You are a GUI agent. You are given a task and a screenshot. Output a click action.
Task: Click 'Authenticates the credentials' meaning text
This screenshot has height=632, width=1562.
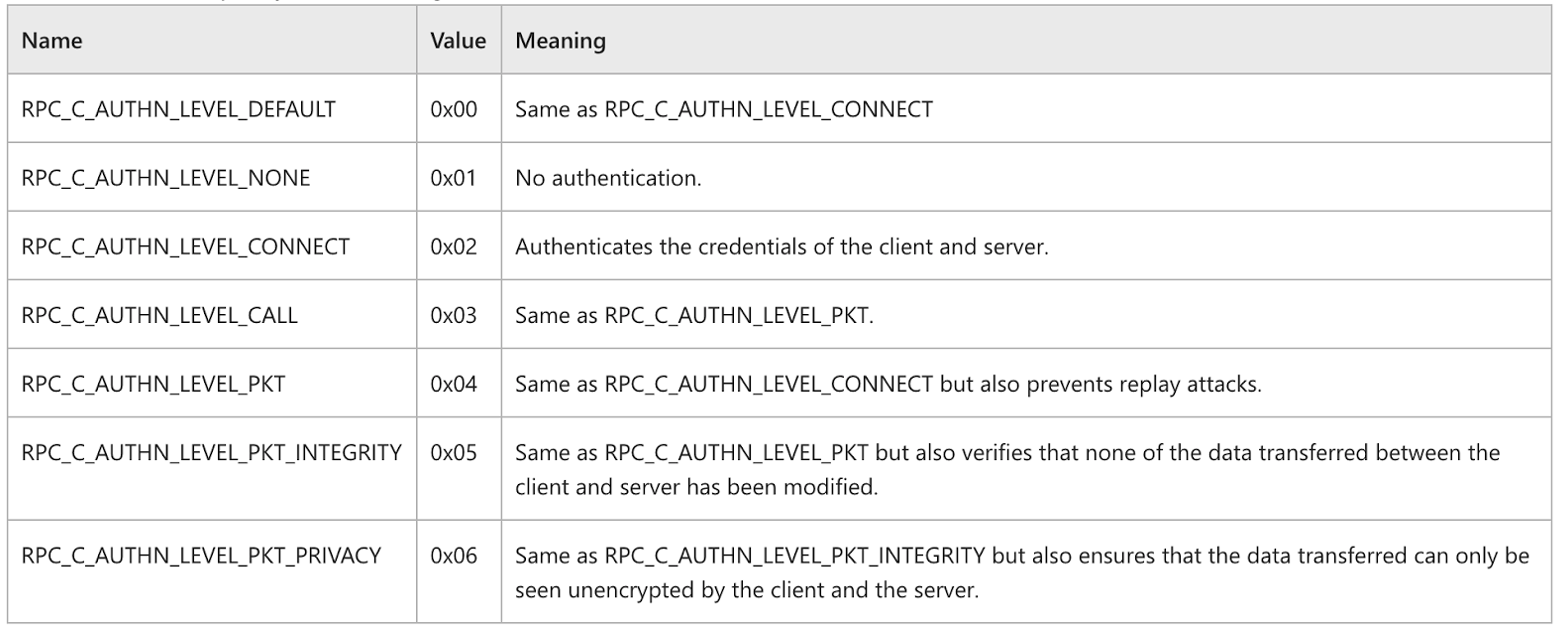pyautogui.click(x=781, y=247)
